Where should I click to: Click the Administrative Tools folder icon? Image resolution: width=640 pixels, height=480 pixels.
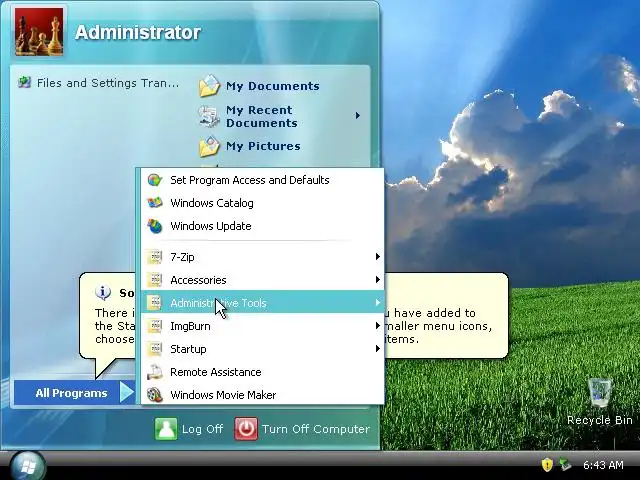pos(155,303)
